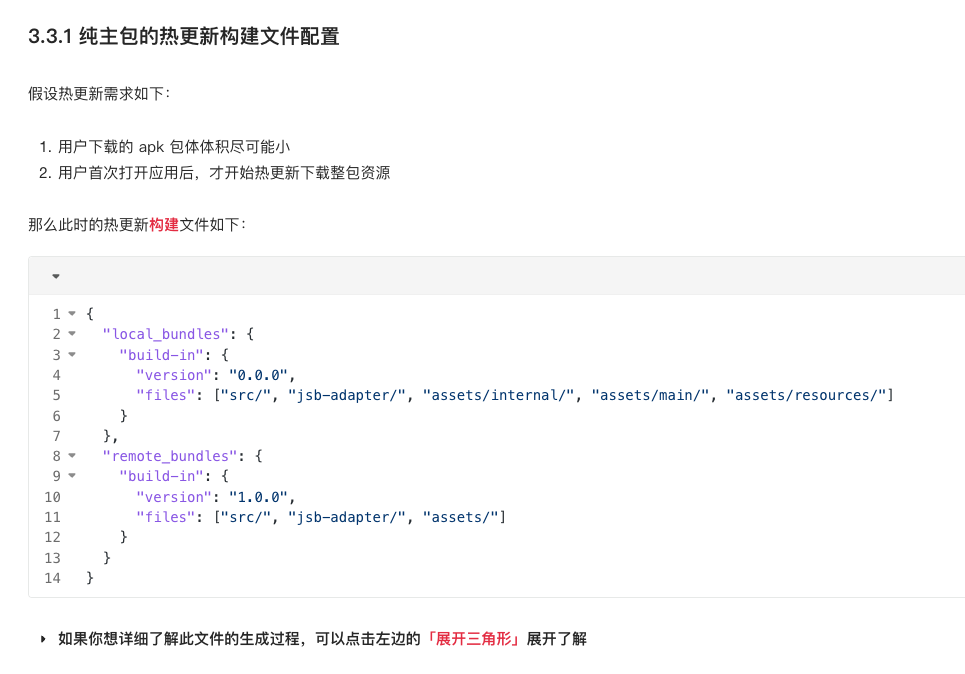Click the "assets/resources/" string
Screen dimensions: 965x674
click(809, 395)
